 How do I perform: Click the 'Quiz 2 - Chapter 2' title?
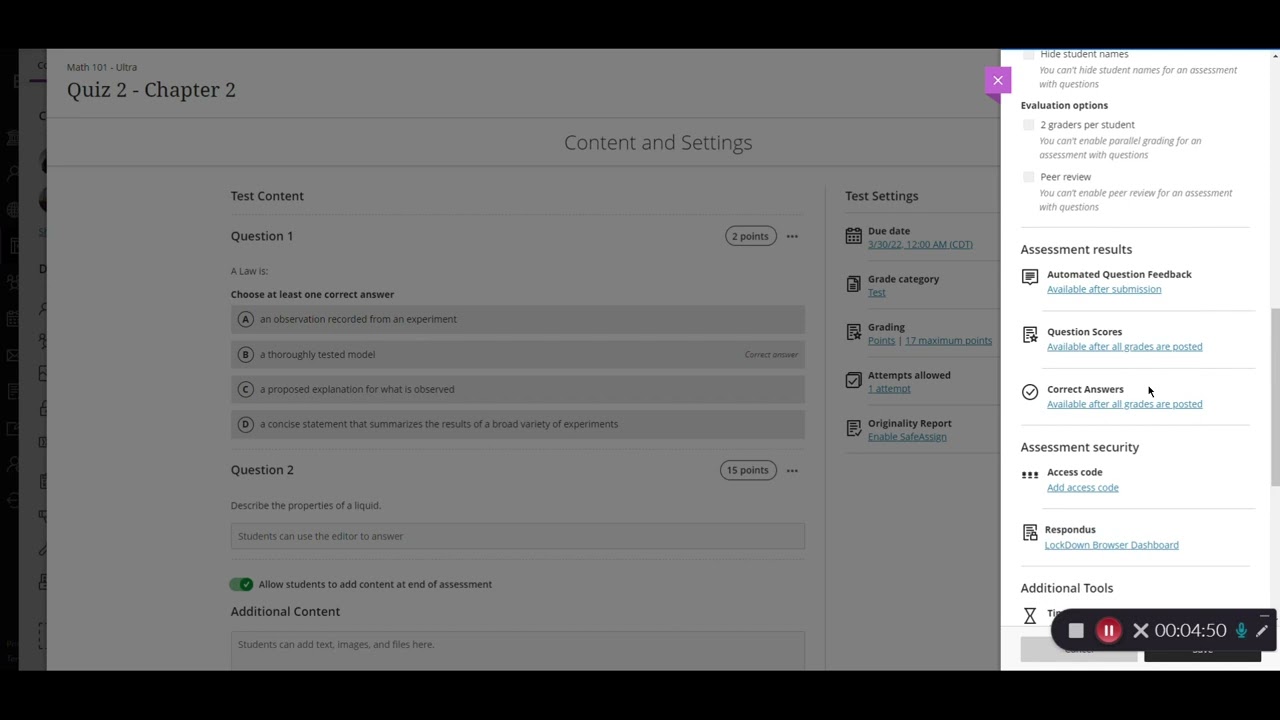151,90
